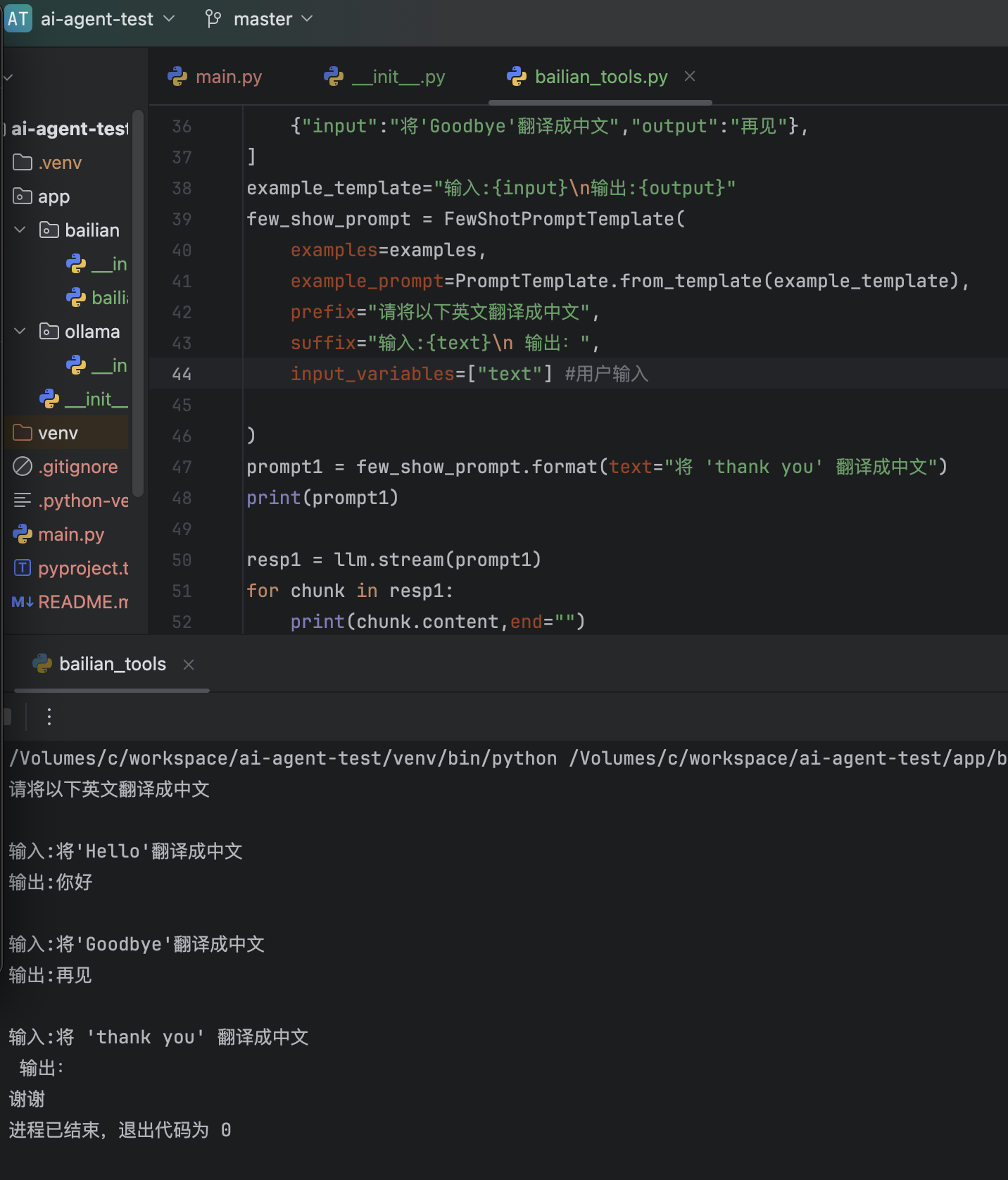
Task: Collapse the bailian folder chevron
Action: tap(20, 230)
